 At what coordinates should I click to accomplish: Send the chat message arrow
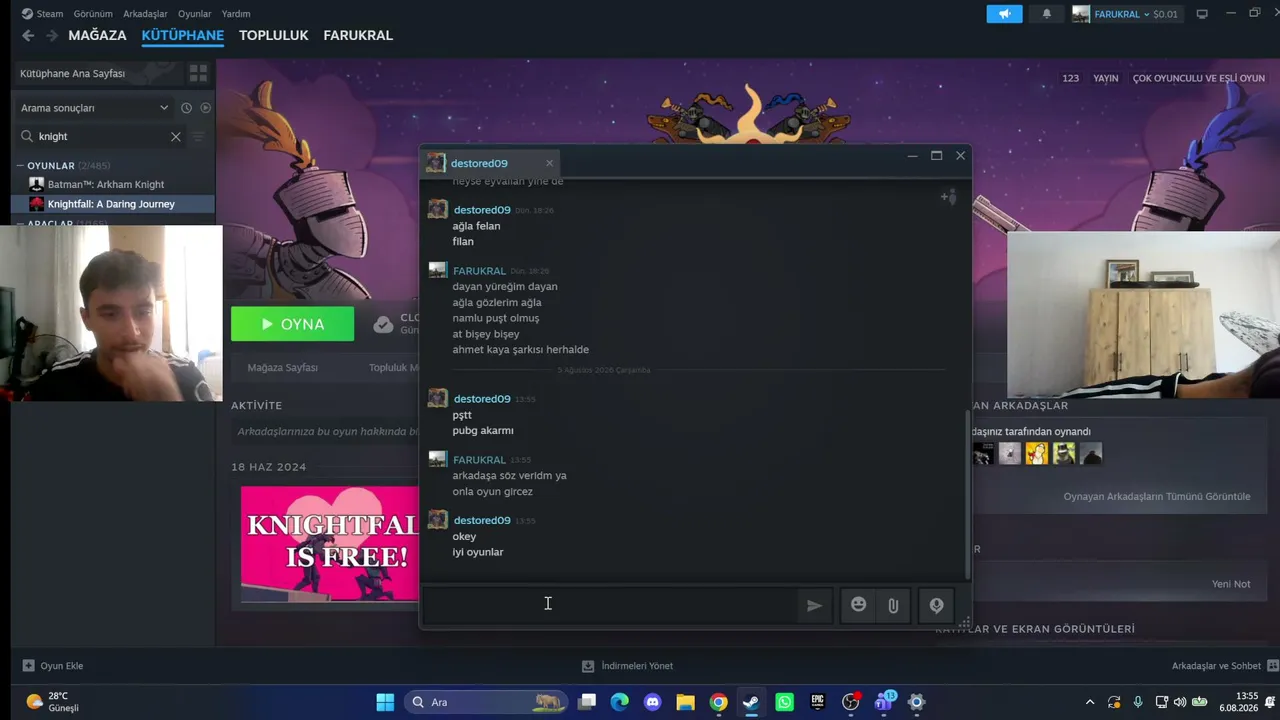coord(814,605)
